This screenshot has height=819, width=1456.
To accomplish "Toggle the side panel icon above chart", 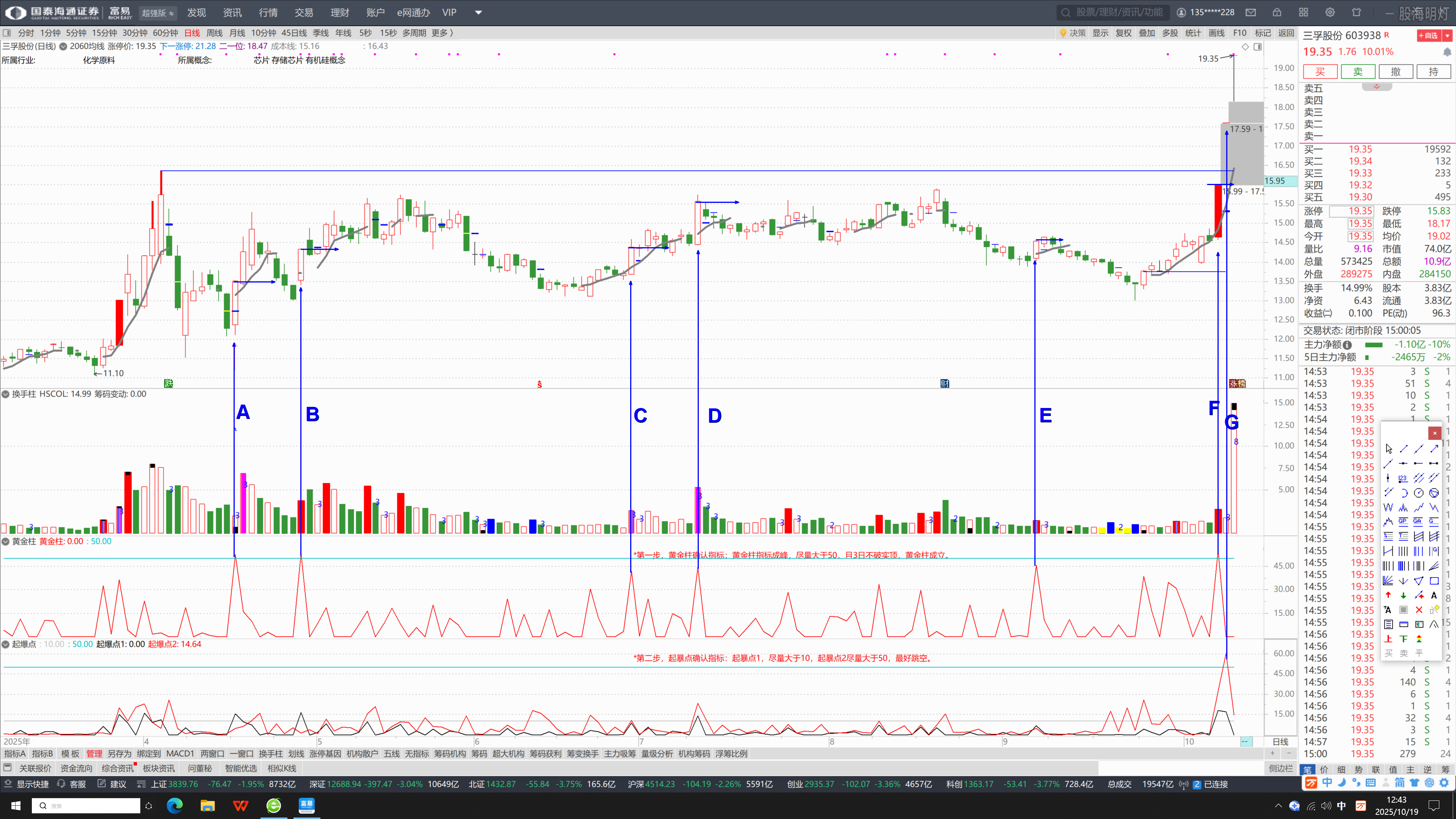I will pyautogui.click(x=1258, y=47).
